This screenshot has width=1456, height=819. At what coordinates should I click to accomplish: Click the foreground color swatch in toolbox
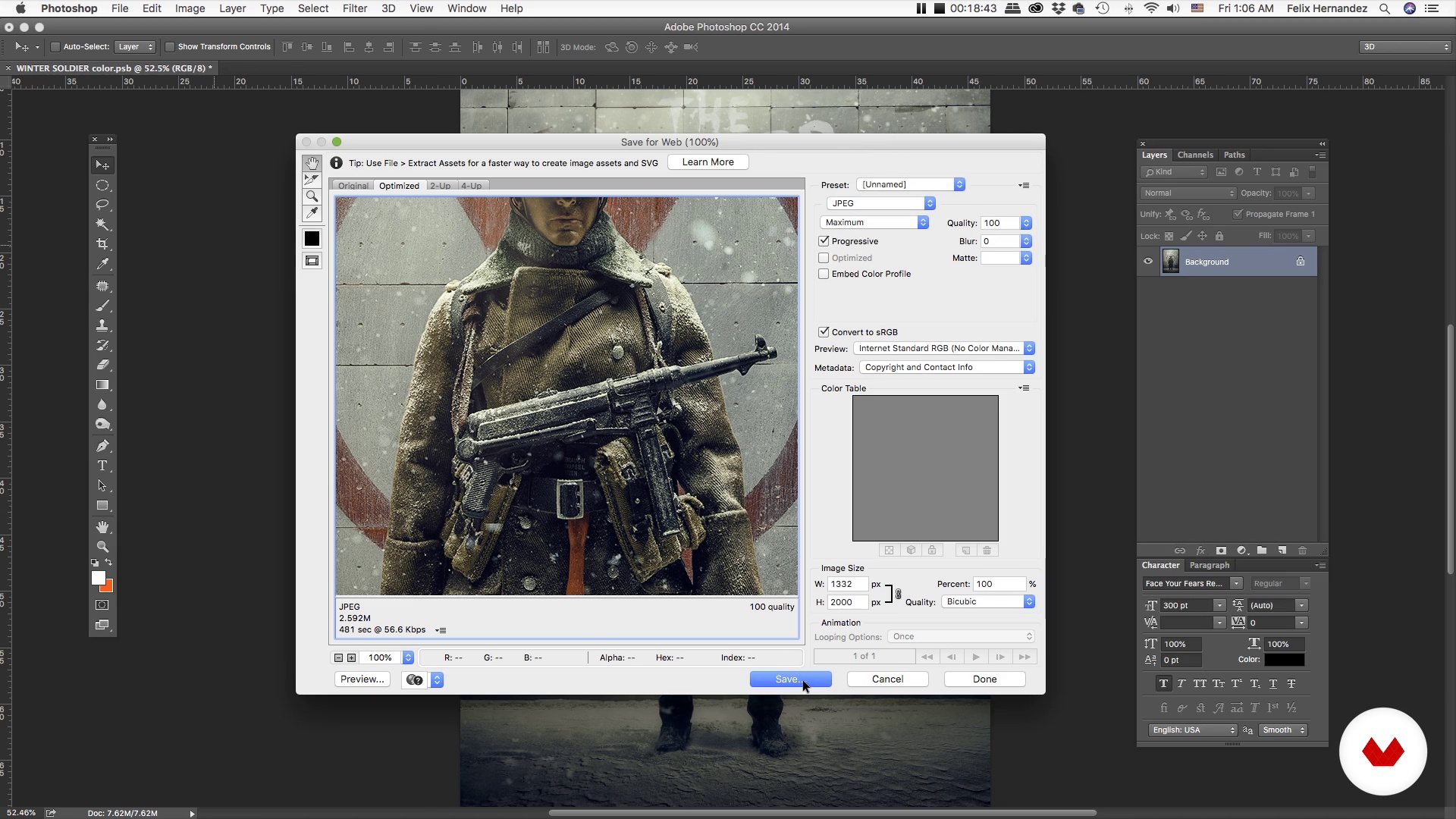(98, 578)
